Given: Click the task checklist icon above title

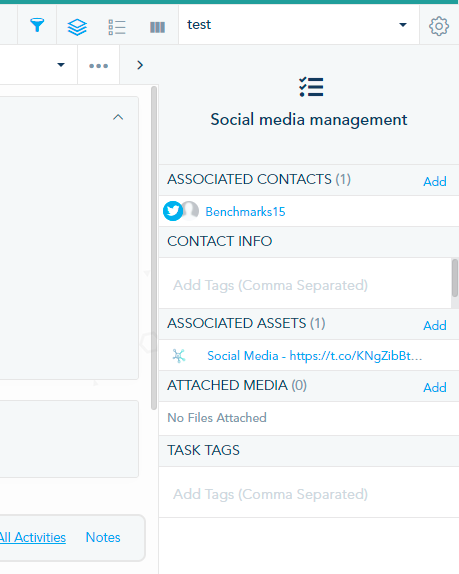Looking at the screenshot, I should click(311, 87).
